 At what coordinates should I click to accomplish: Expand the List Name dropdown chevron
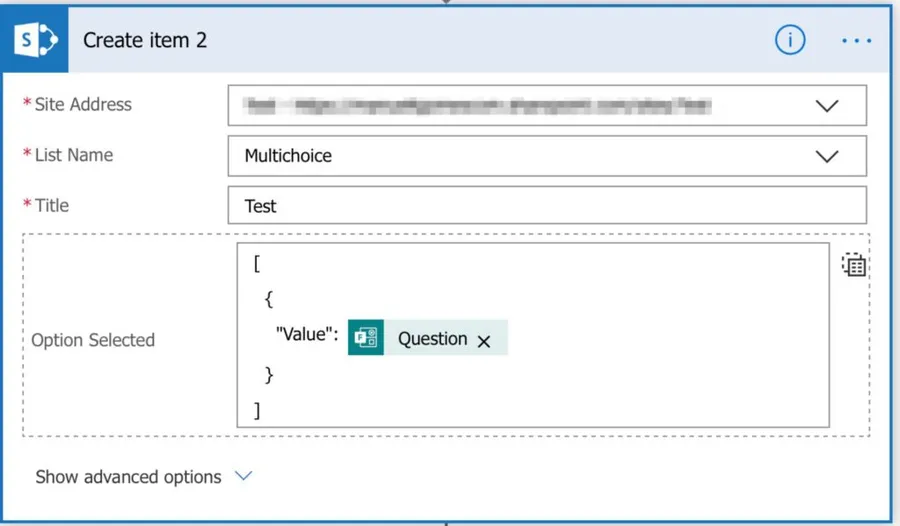coord(827,156)
